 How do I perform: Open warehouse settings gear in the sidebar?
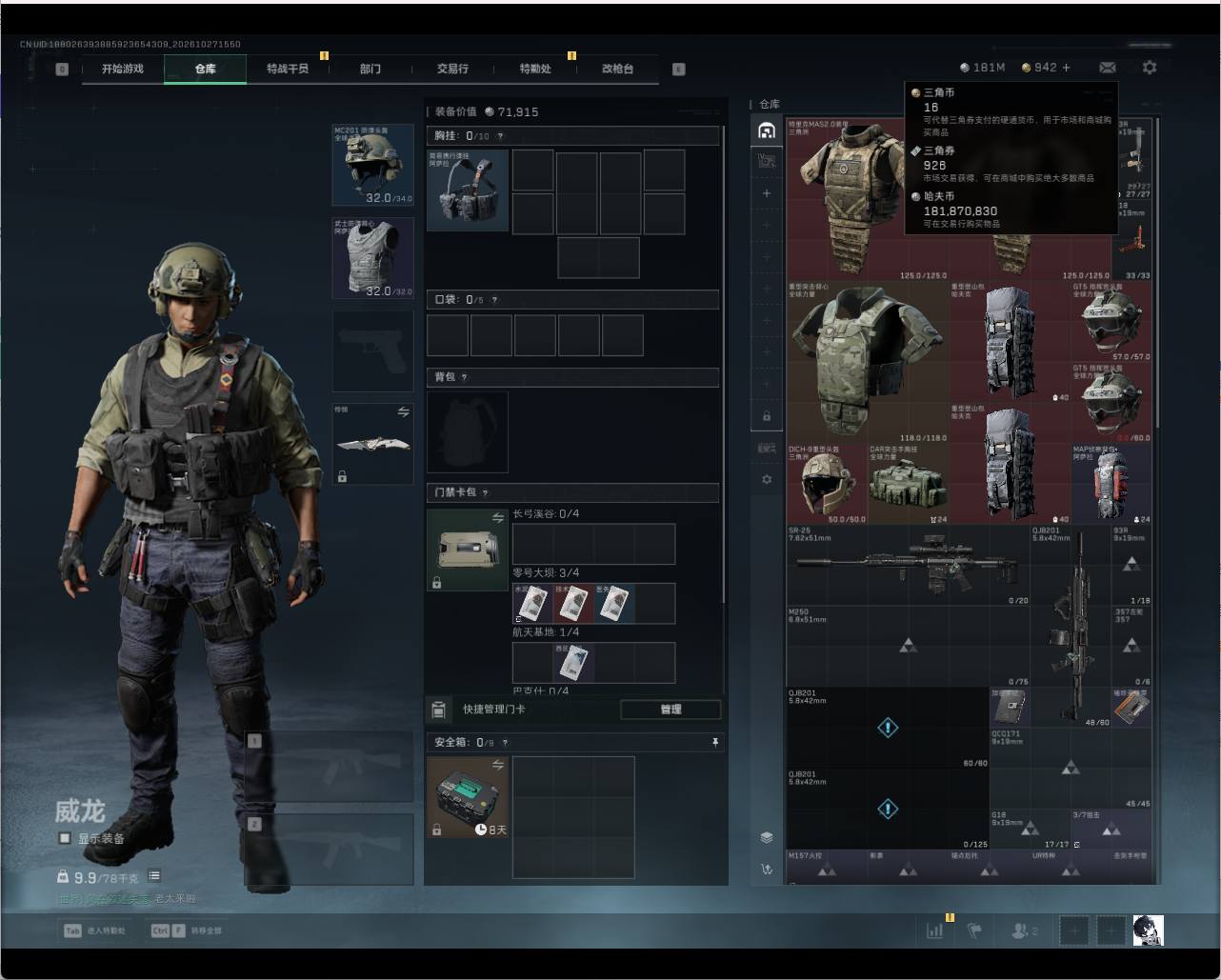(767, 480)
